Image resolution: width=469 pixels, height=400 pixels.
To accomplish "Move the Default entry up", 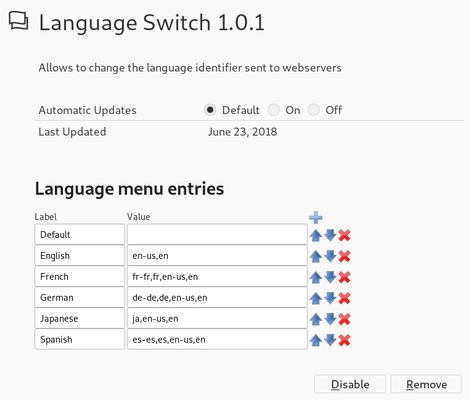I will [315, 236].
